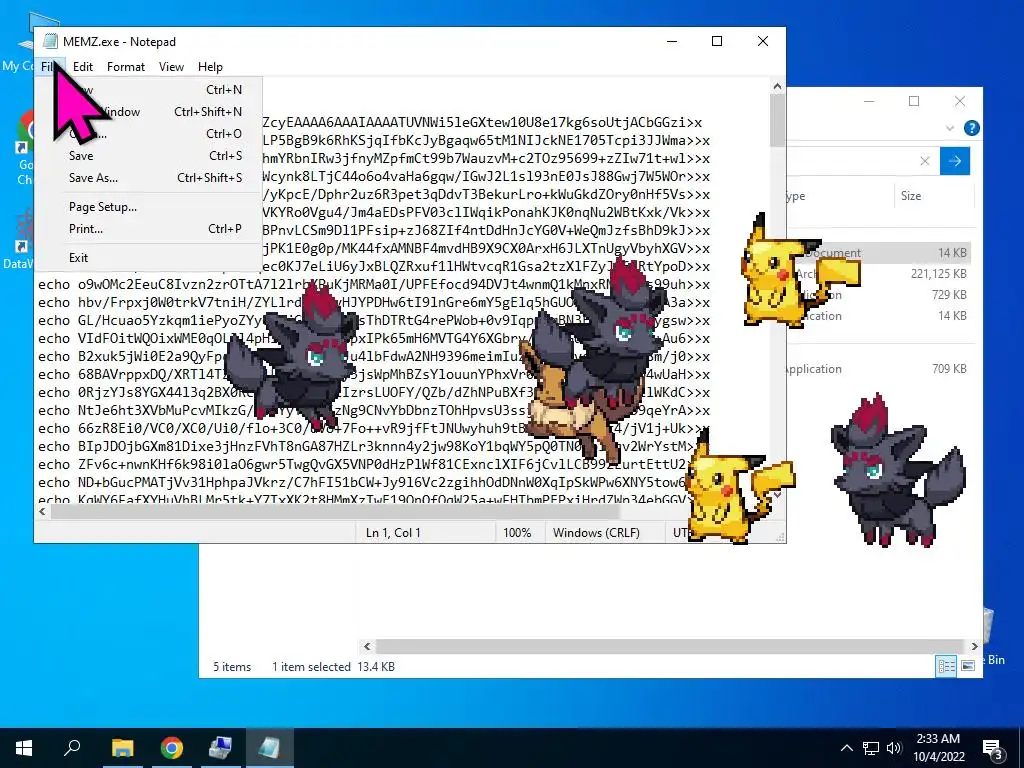Open the Help menu in Notepad

pos(210,67)
